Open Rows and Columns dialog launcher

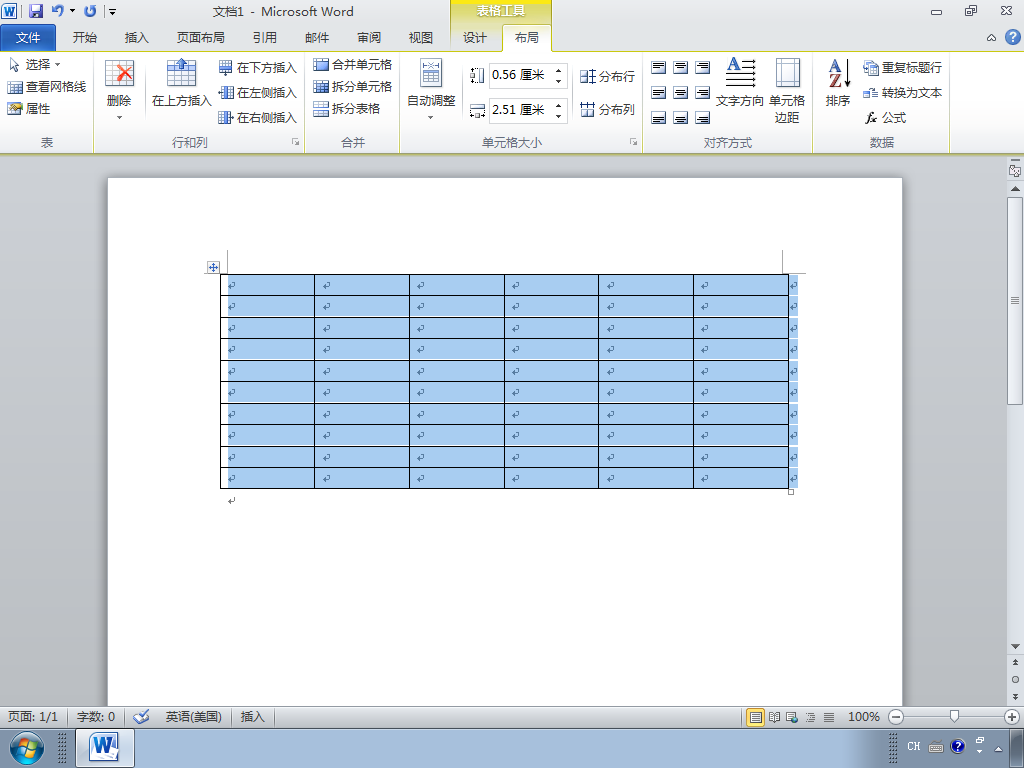296,142
